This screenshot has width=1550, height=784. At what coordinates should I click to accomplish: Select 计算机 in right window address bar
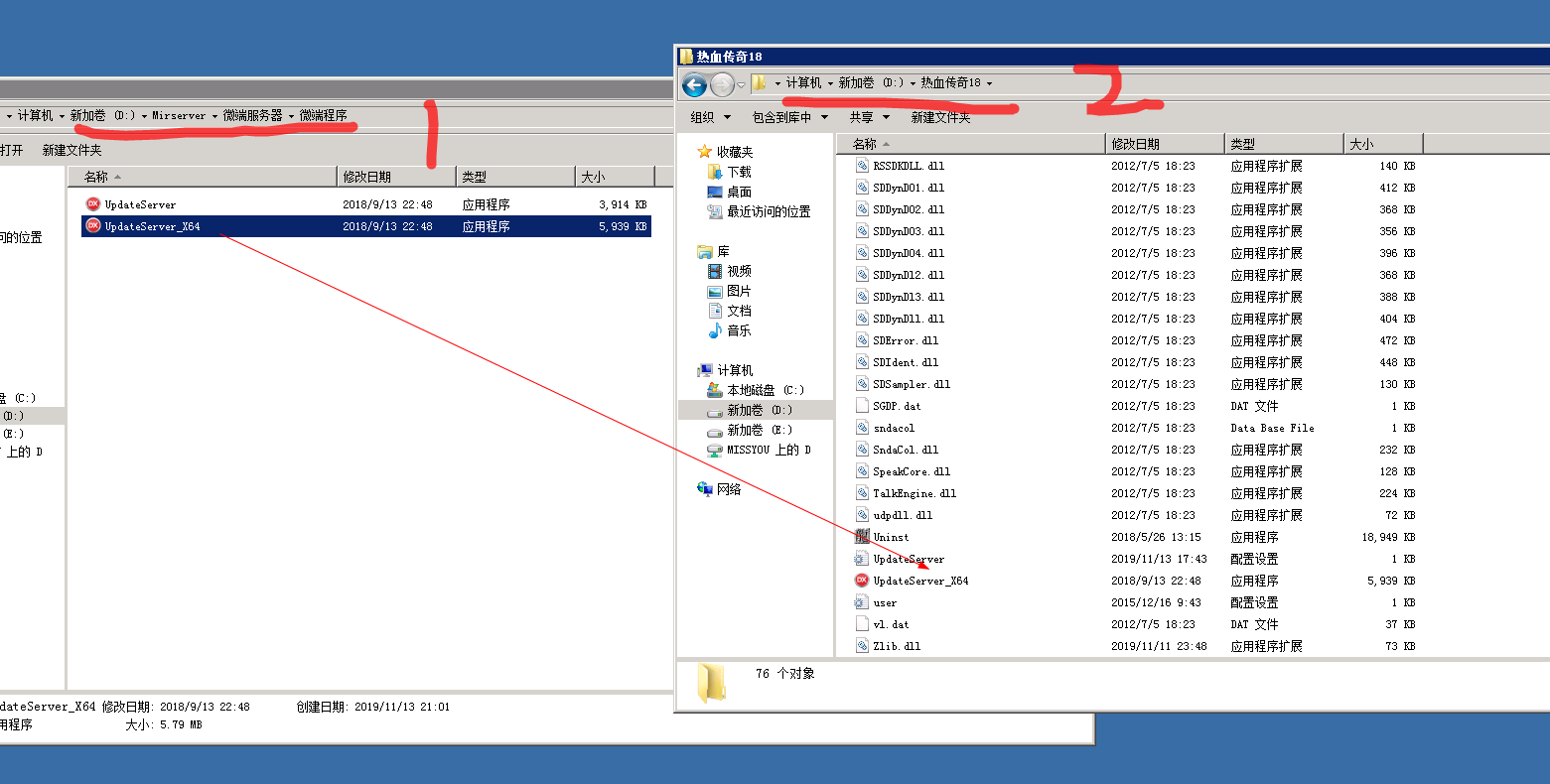804,82
